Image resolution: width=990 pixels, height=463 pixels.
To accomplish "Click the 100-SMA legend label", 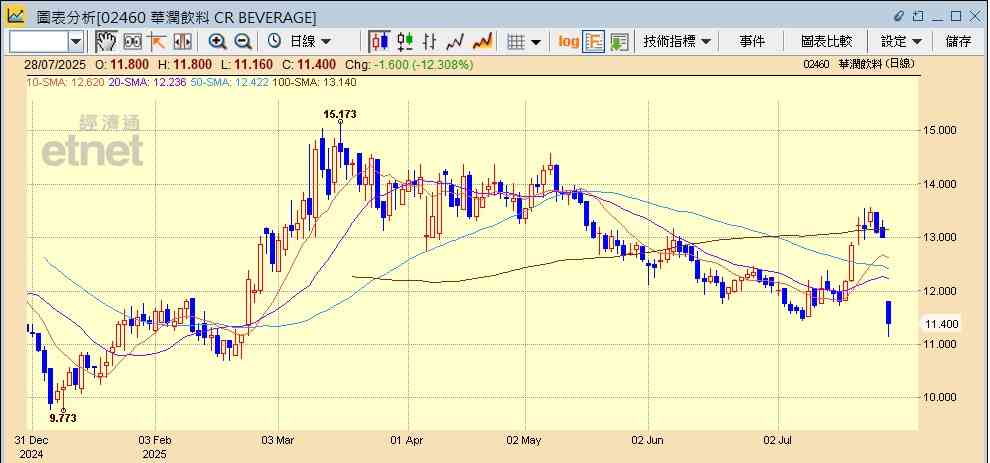I will click(314, 82).
